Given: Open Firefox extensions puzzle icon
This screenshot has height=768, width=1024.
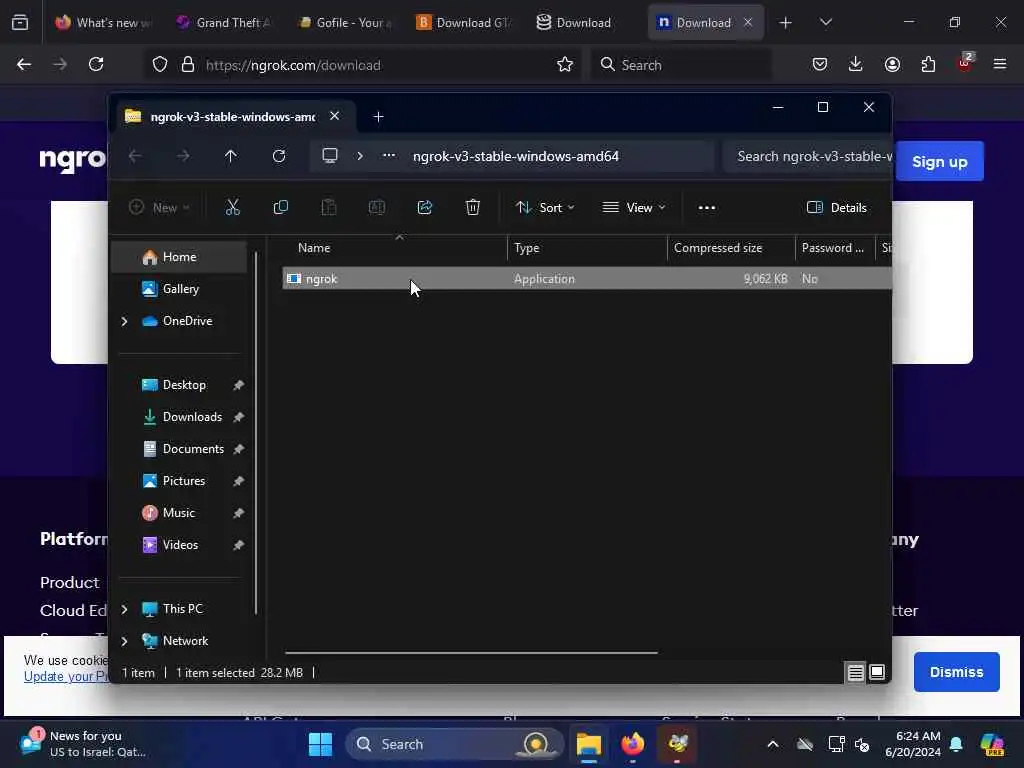Looking at the screenshot, I should tap(928, 64).
